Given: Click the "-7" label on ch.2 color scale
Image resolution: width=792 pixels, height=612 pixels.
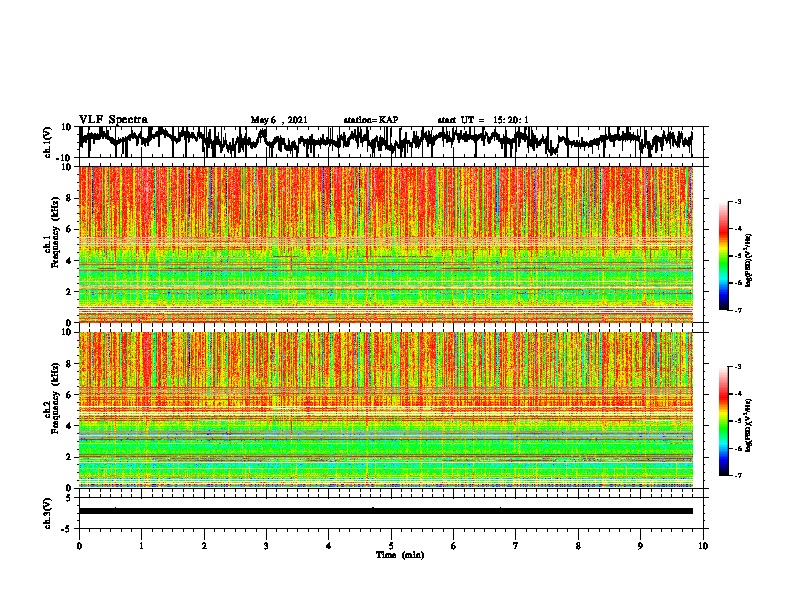Looking at the screenshot, I should coord(738,475).
